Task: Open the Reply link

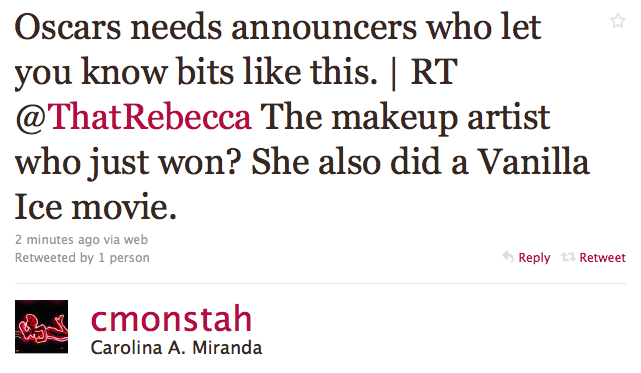Action: 534,258
